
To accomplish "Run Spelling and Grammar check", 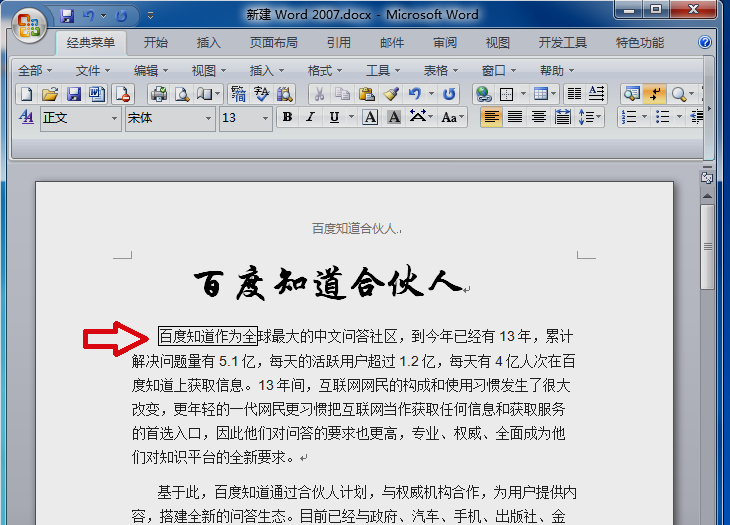I will pos(262,94).
